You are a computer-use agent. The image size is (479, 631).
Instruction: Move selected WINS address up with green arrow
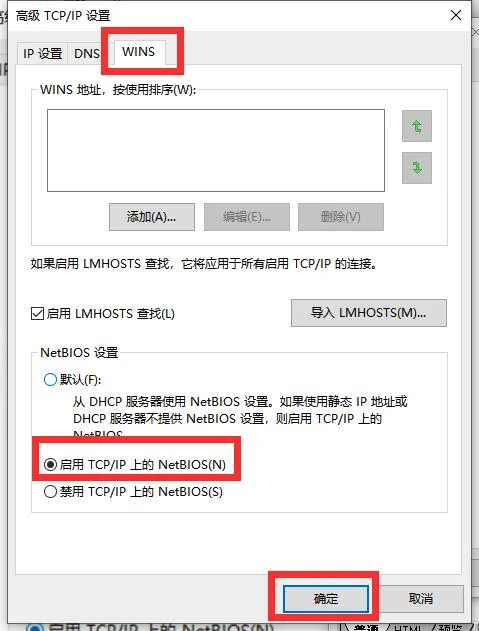point(417,126)
